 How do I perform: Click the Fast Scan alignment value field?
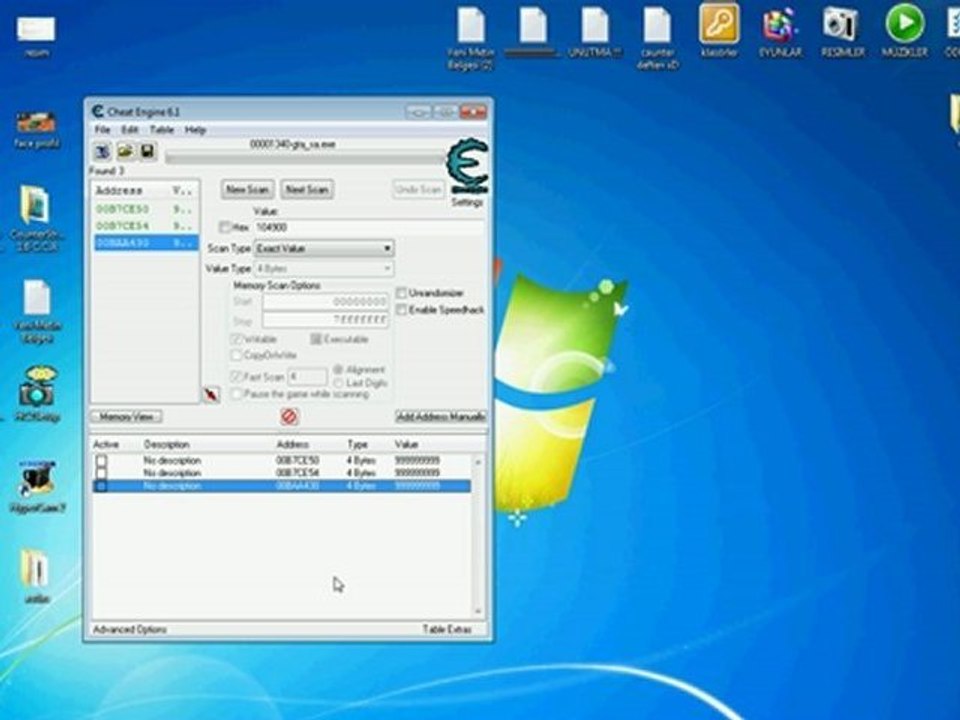(x=307, y=377)
